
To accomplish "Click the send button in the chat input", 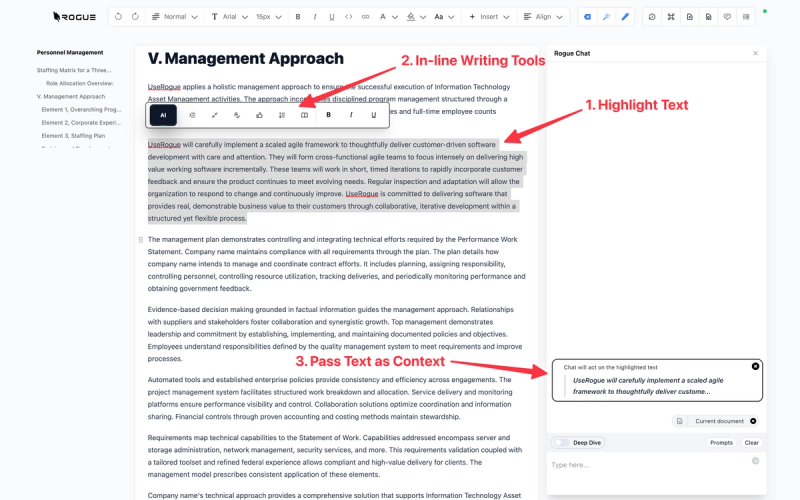I will 756,461.
